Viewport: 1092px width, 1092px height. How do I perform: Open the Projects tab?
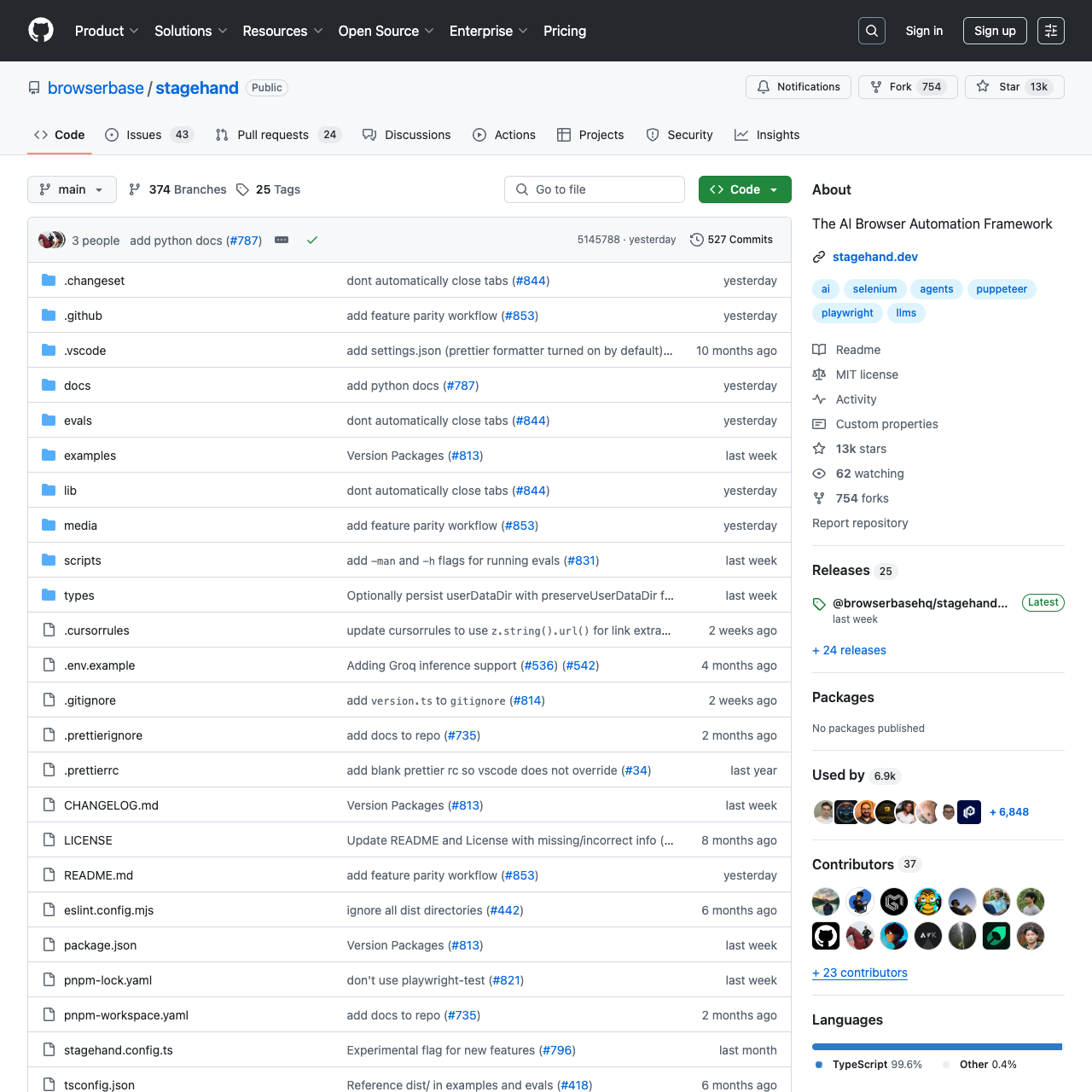pos(590,135)
